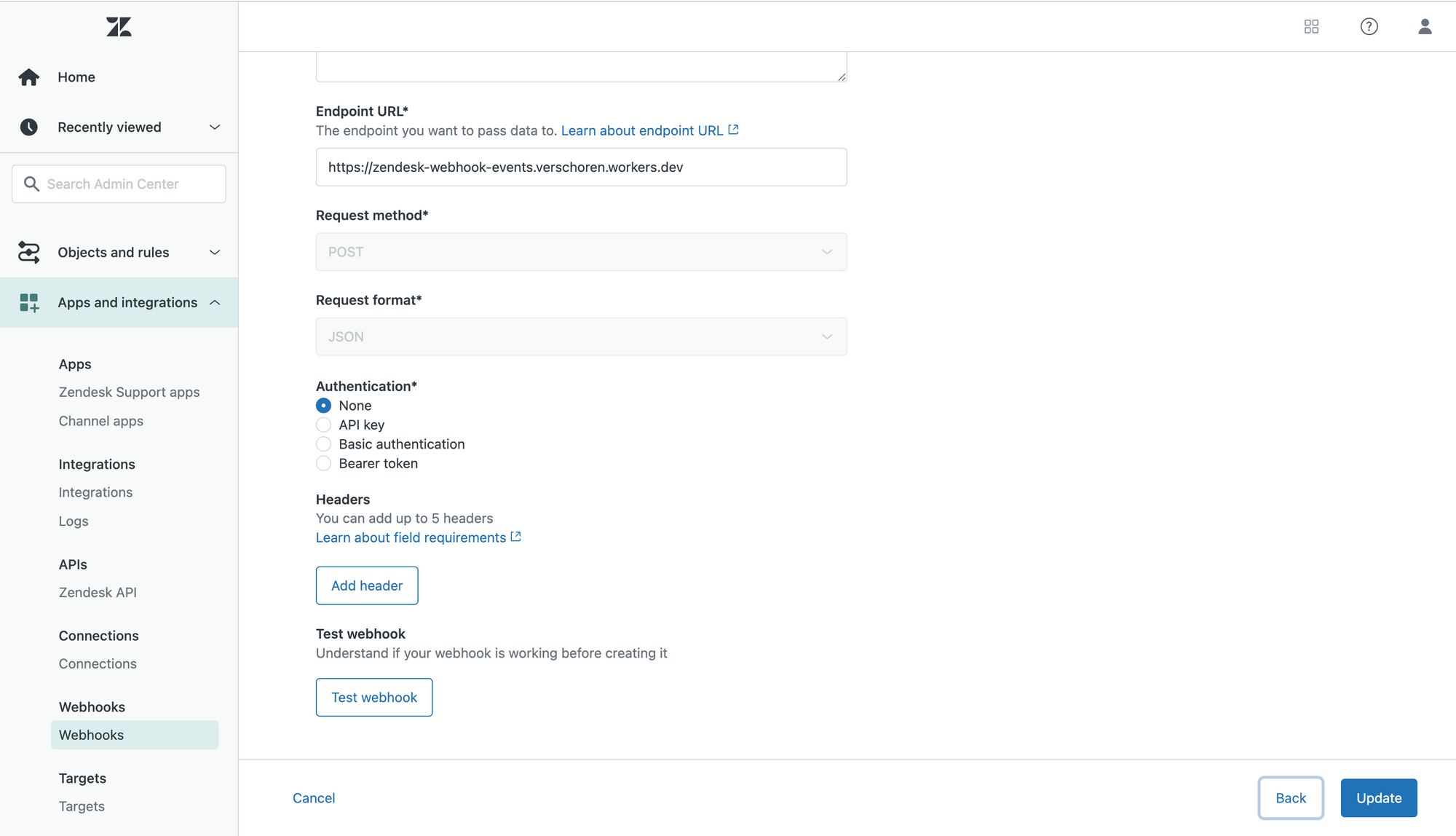Click the Zendesk logo icon
1456x836 pixels.
click(119, 27)
